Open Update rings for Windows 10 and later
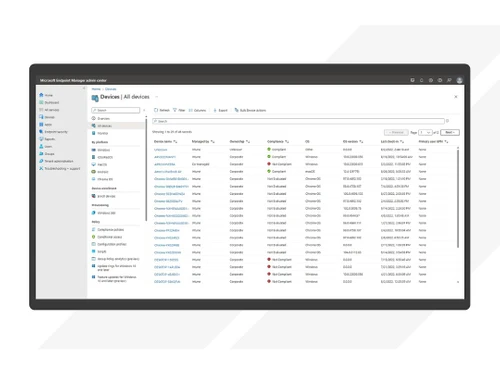Screen dimensions: 500x375 coord(114,268)
